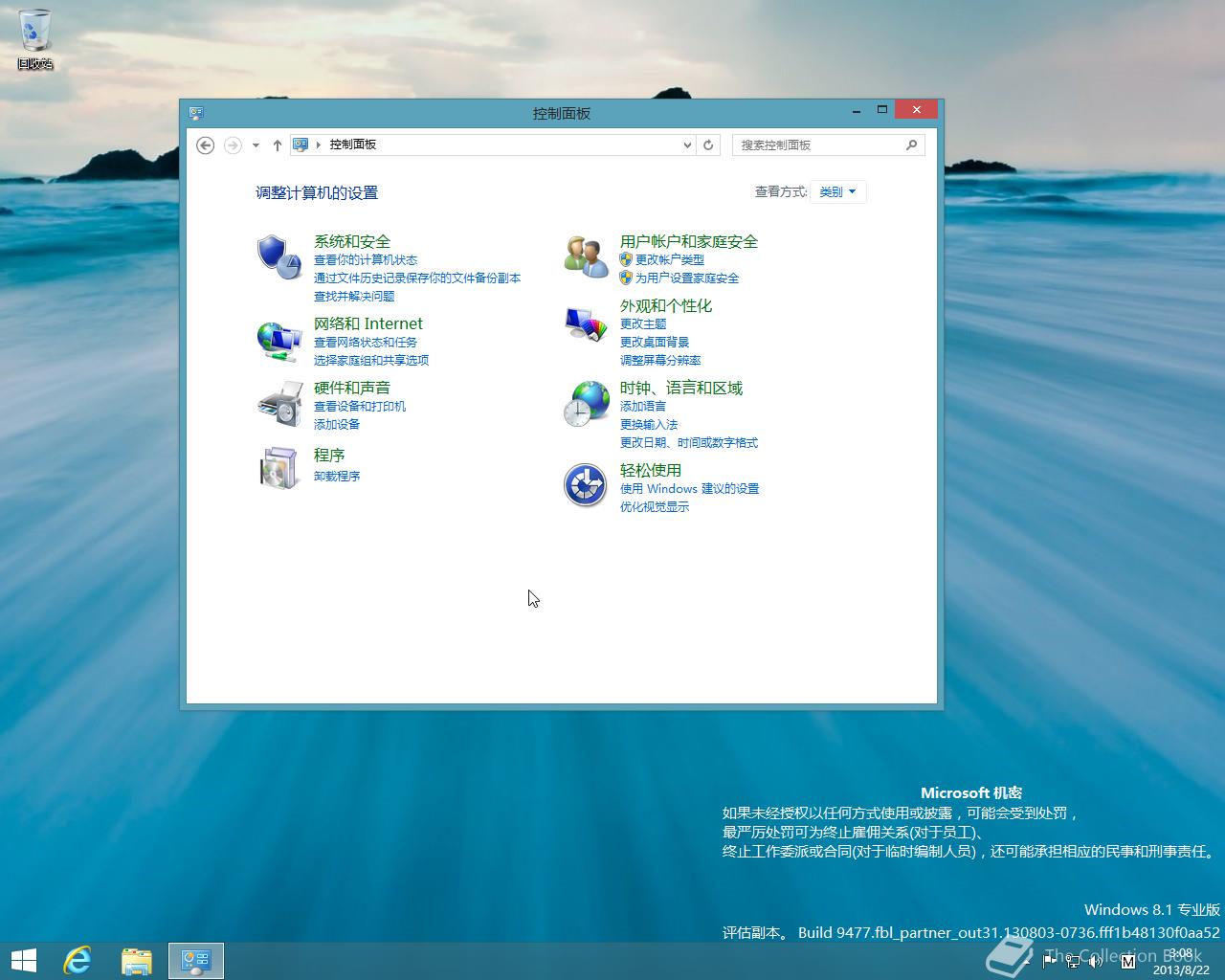Open the recent locations dropdown arrow

click(256, 145)
